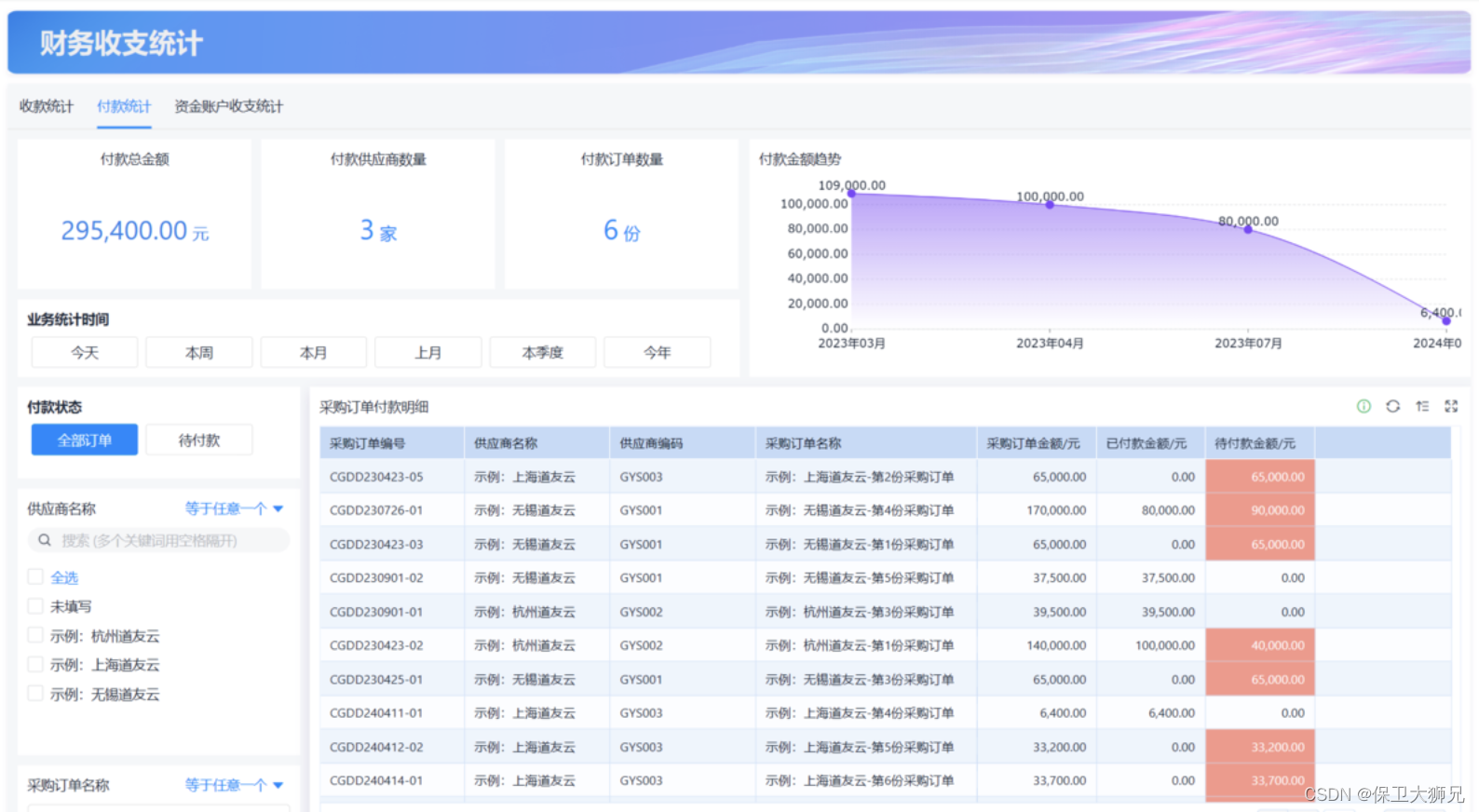The width and height of the screenshot is (1479, 812).
Task: Check 示例: 杭州道友云 supplier checkbox
Action: pos(35,636)
